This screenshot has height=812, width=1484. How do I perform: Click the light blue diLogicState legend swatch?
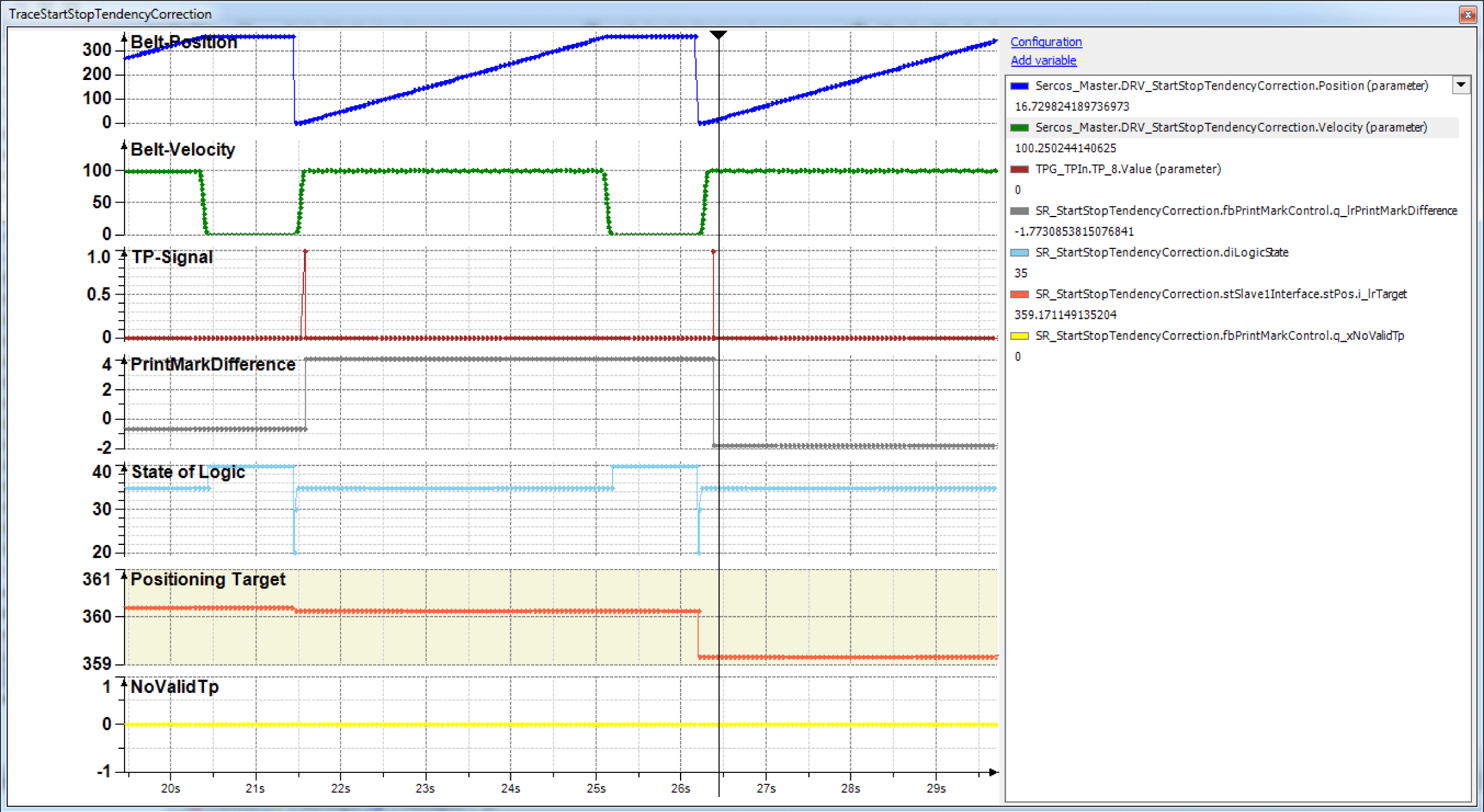[x=1019, y=253]
